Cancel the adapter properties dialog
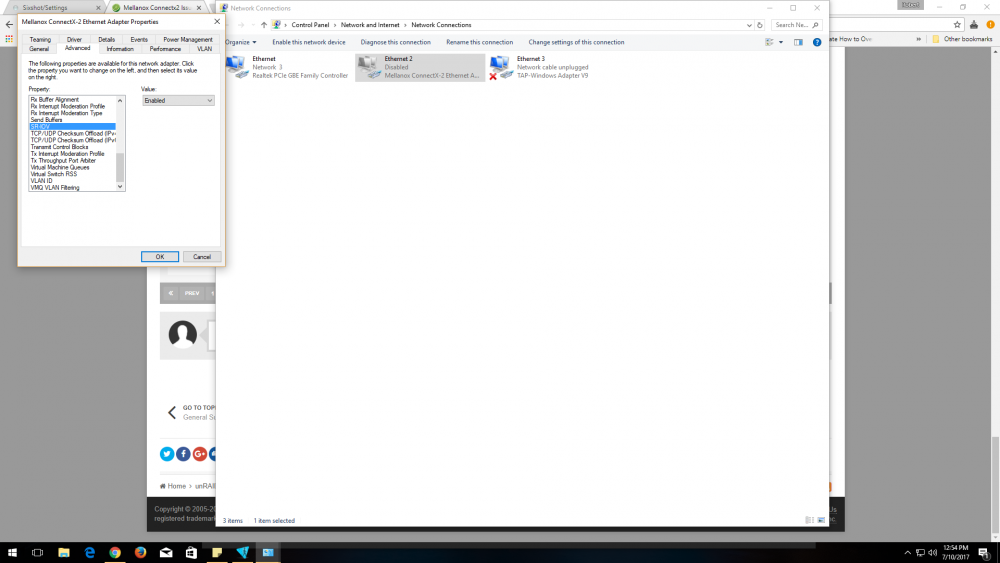This screenshot has width=1000, height=563. pyautogui.click(x=202, y=256)
